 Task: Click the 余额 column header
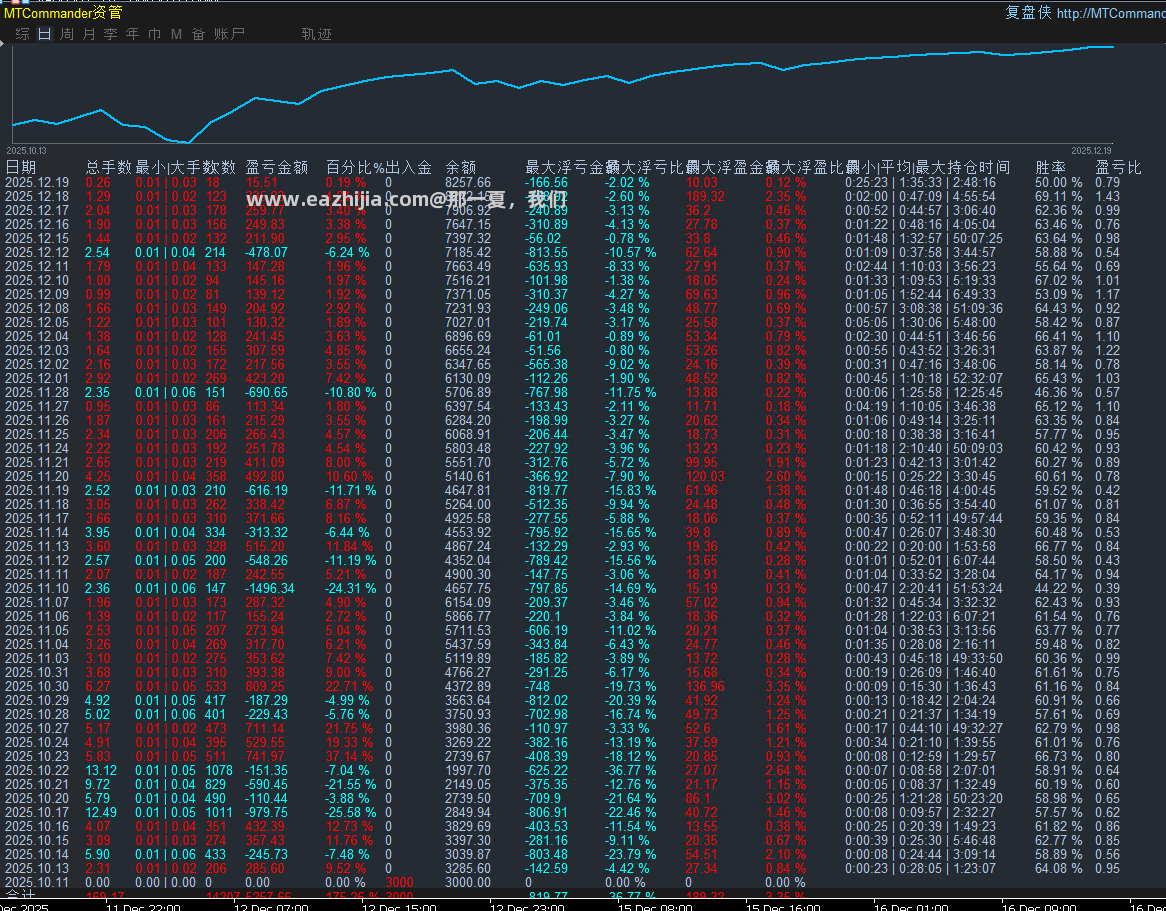click(x=460, y=167)
